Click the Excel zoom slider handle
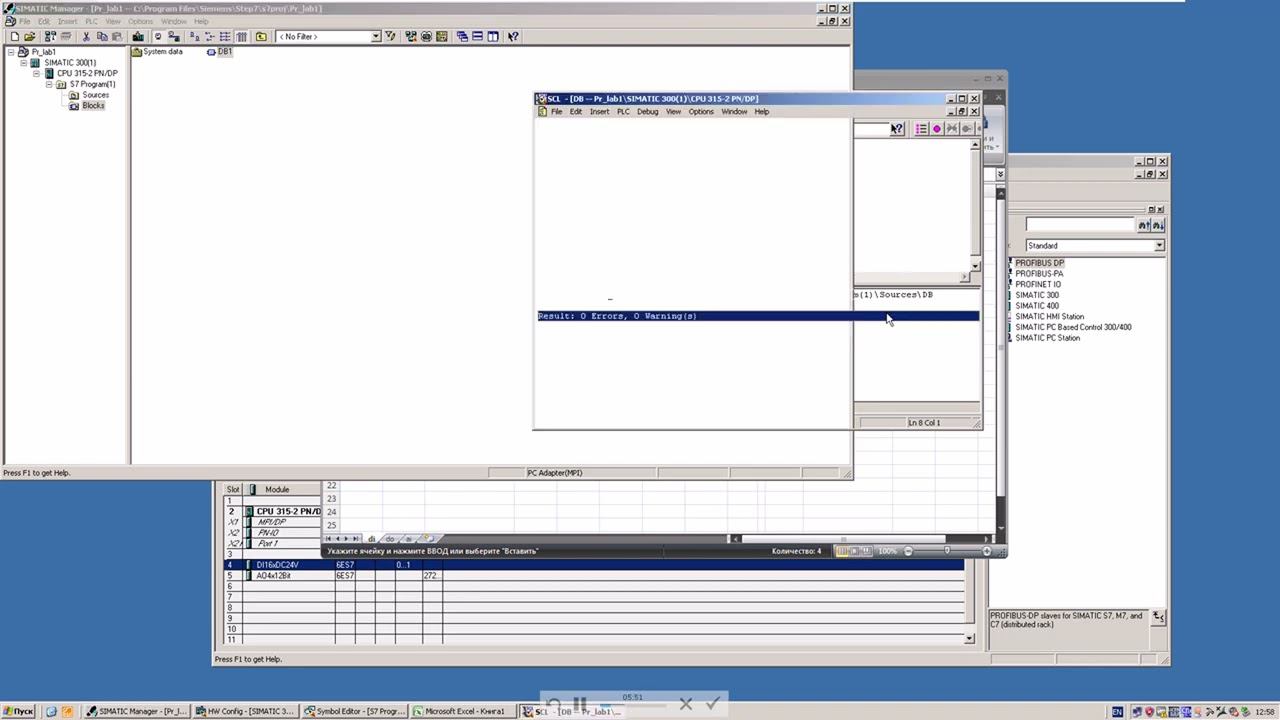The width and height of the screenshot is (1280, 720). pyautogui.click(x=947, y=550)
